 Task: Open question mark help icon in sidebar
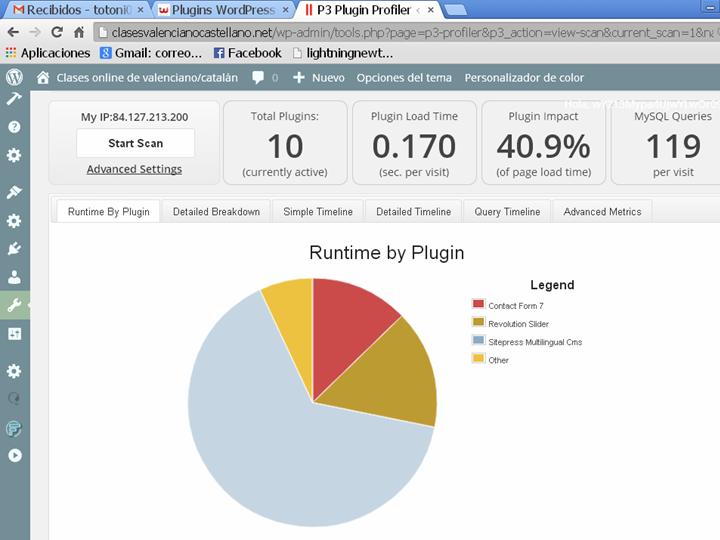14,127
